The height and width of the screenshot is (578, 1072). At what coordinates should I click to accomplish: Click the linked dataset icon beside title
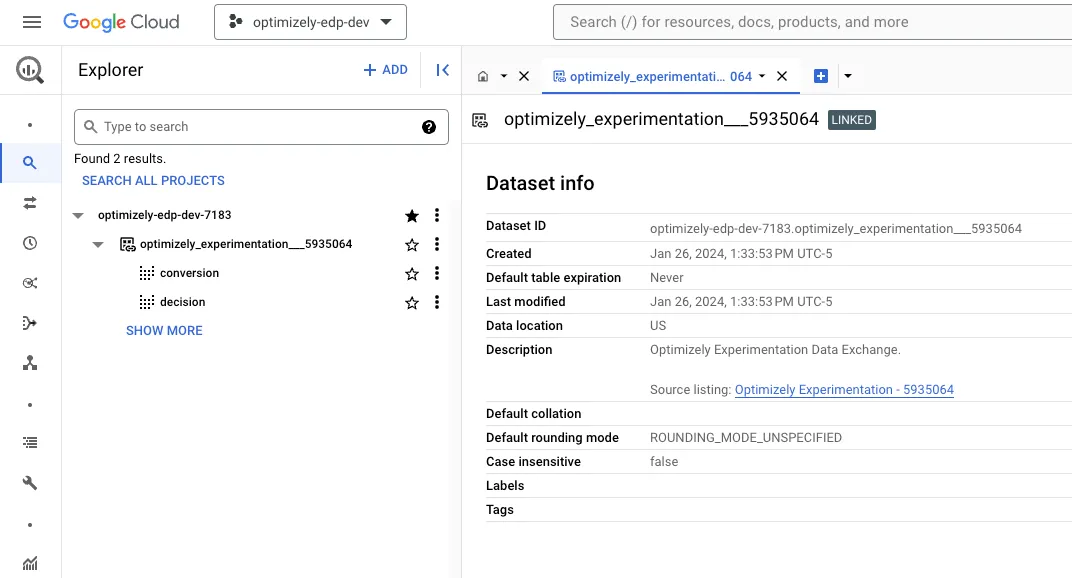[480, 120]
